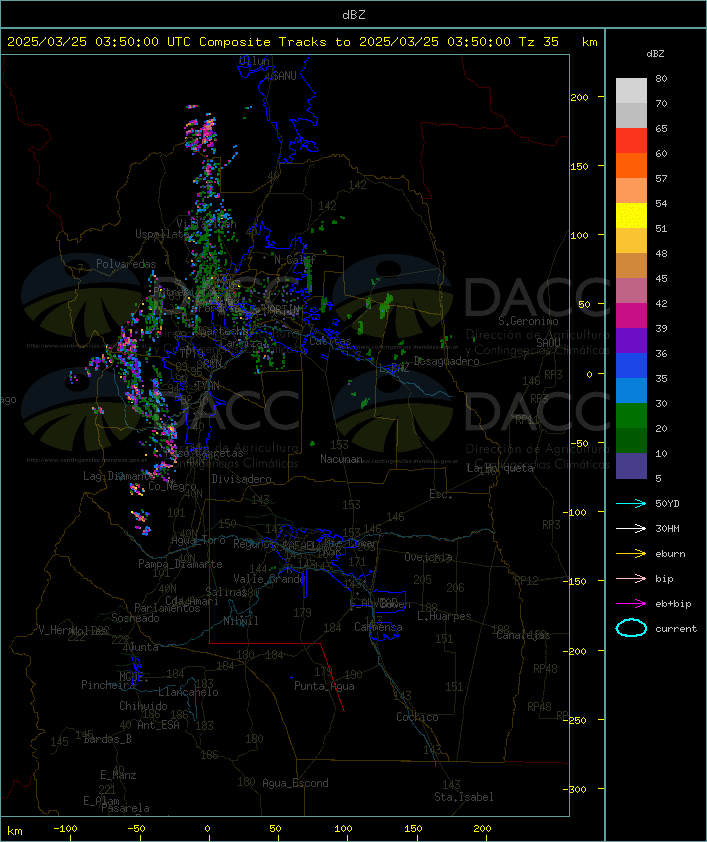707x842 pixels.
Task: Click the 200 tick on the horizontal axis
Action: (x=482, y=829)
